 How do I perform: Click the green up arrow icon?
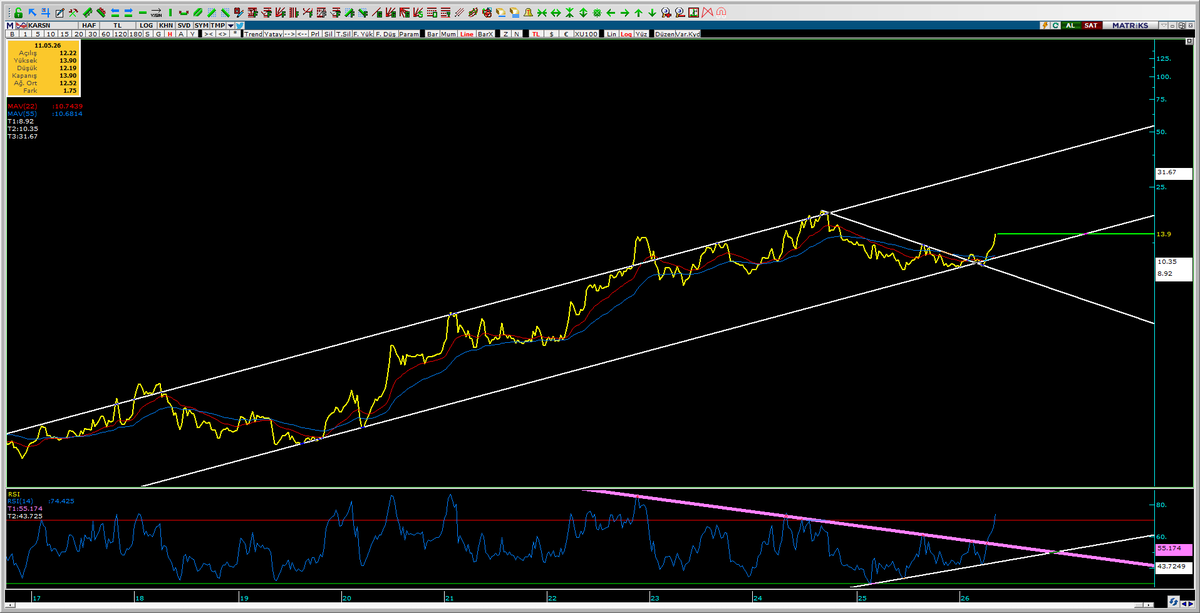(x=636, y=12)
